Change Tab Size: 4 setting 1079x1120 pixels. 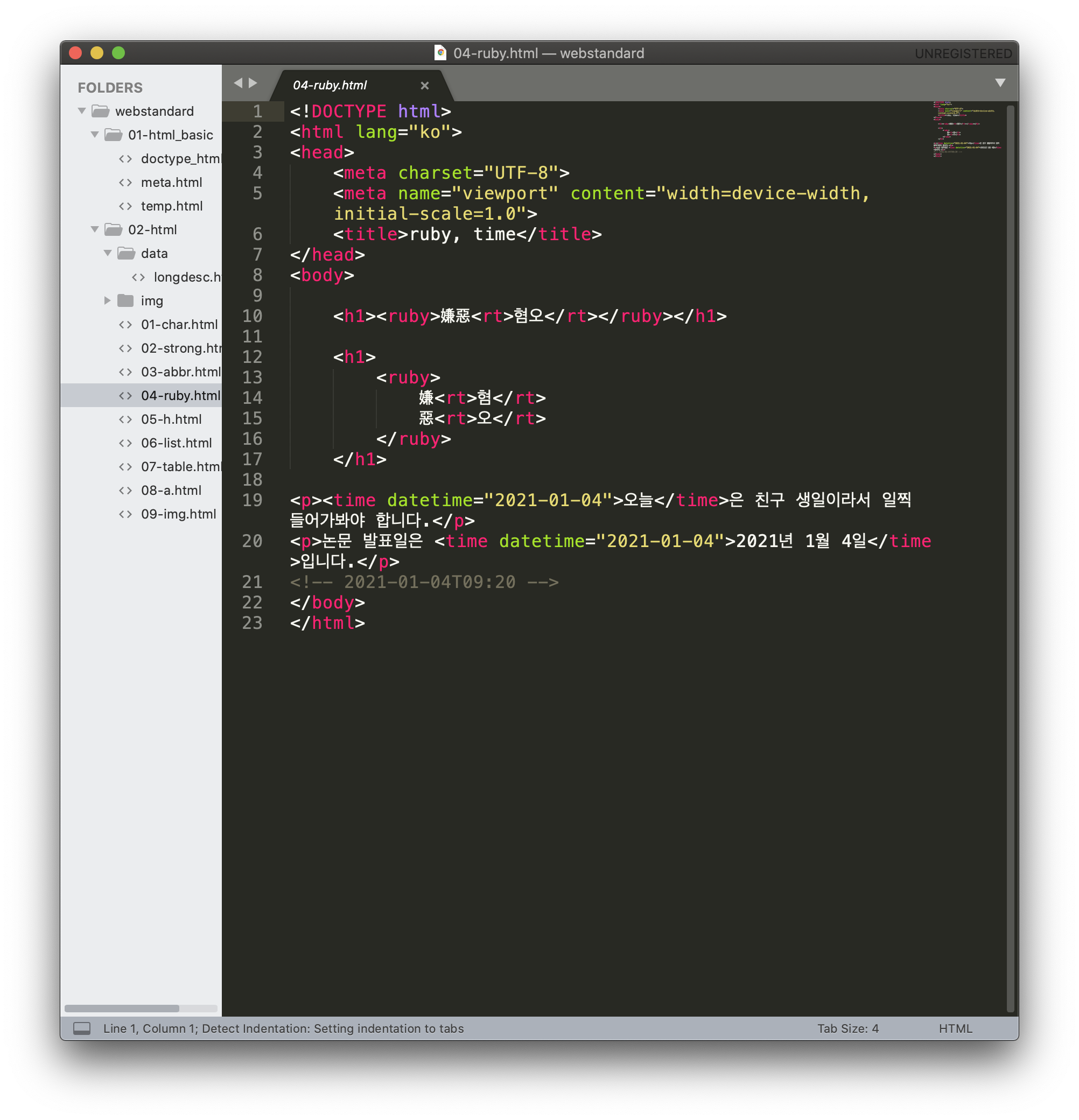point(847,1028)
